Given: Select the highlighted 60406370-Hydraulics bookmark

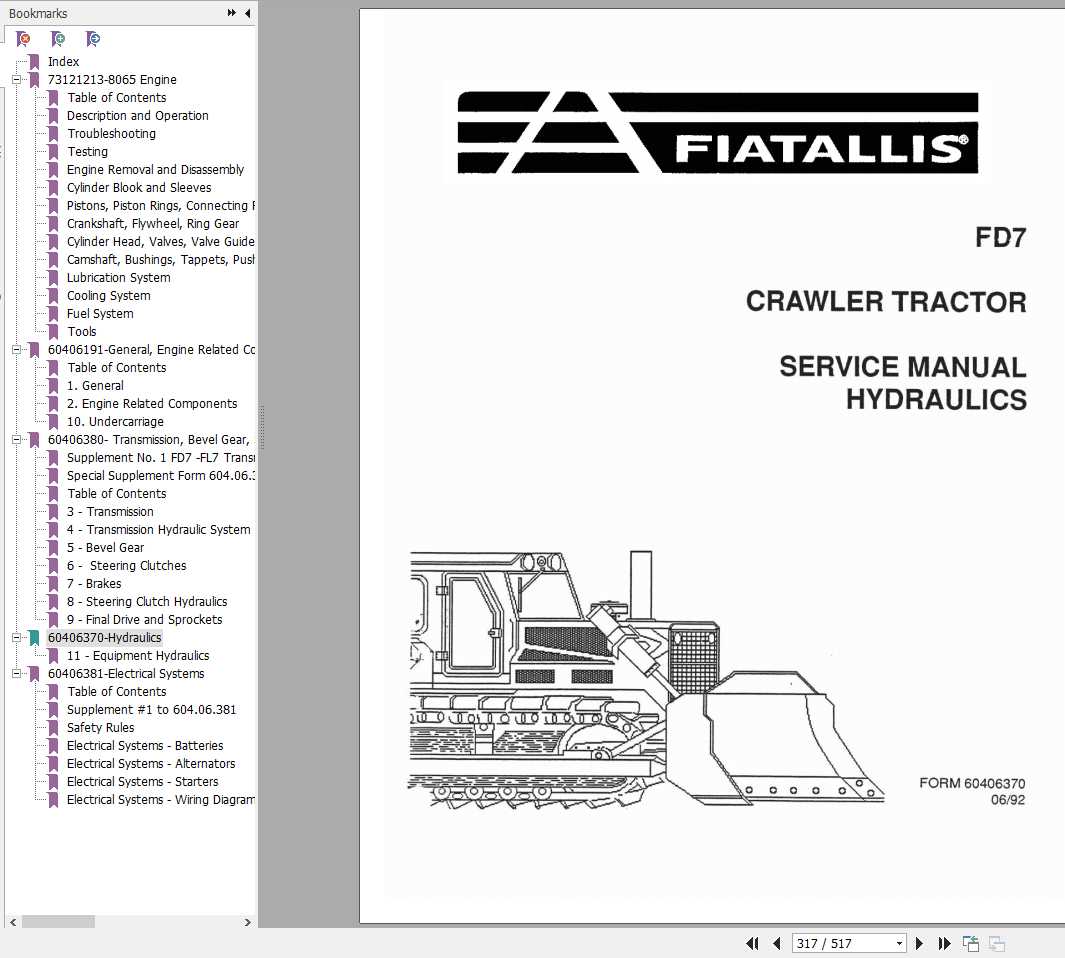Looking at the screenshot, I should click(x=104, y=637).
